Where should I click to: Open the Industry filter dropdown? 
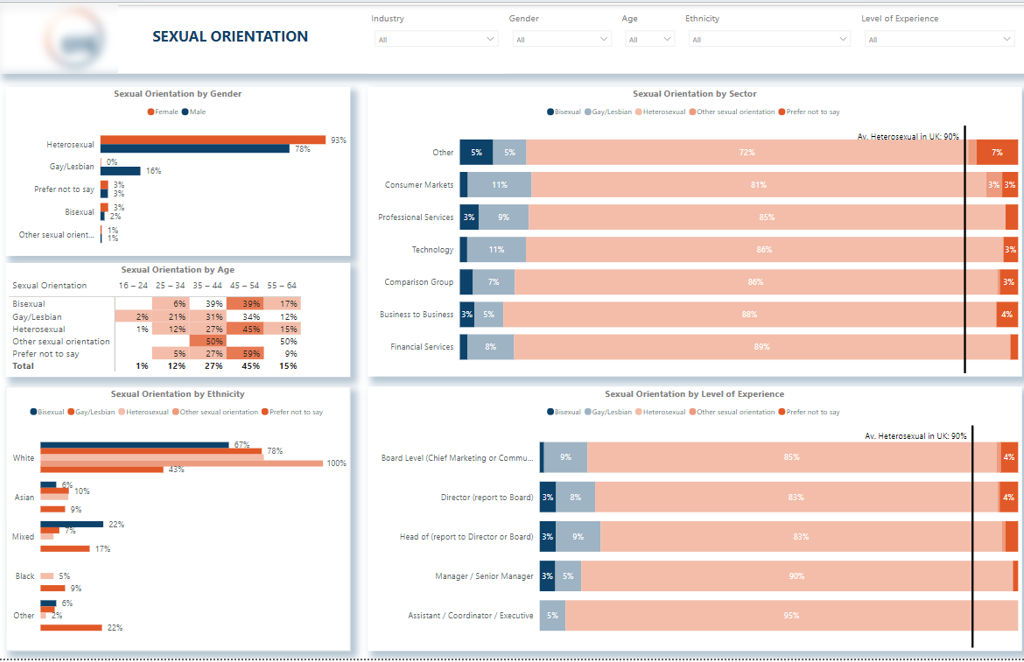(435, 39)
